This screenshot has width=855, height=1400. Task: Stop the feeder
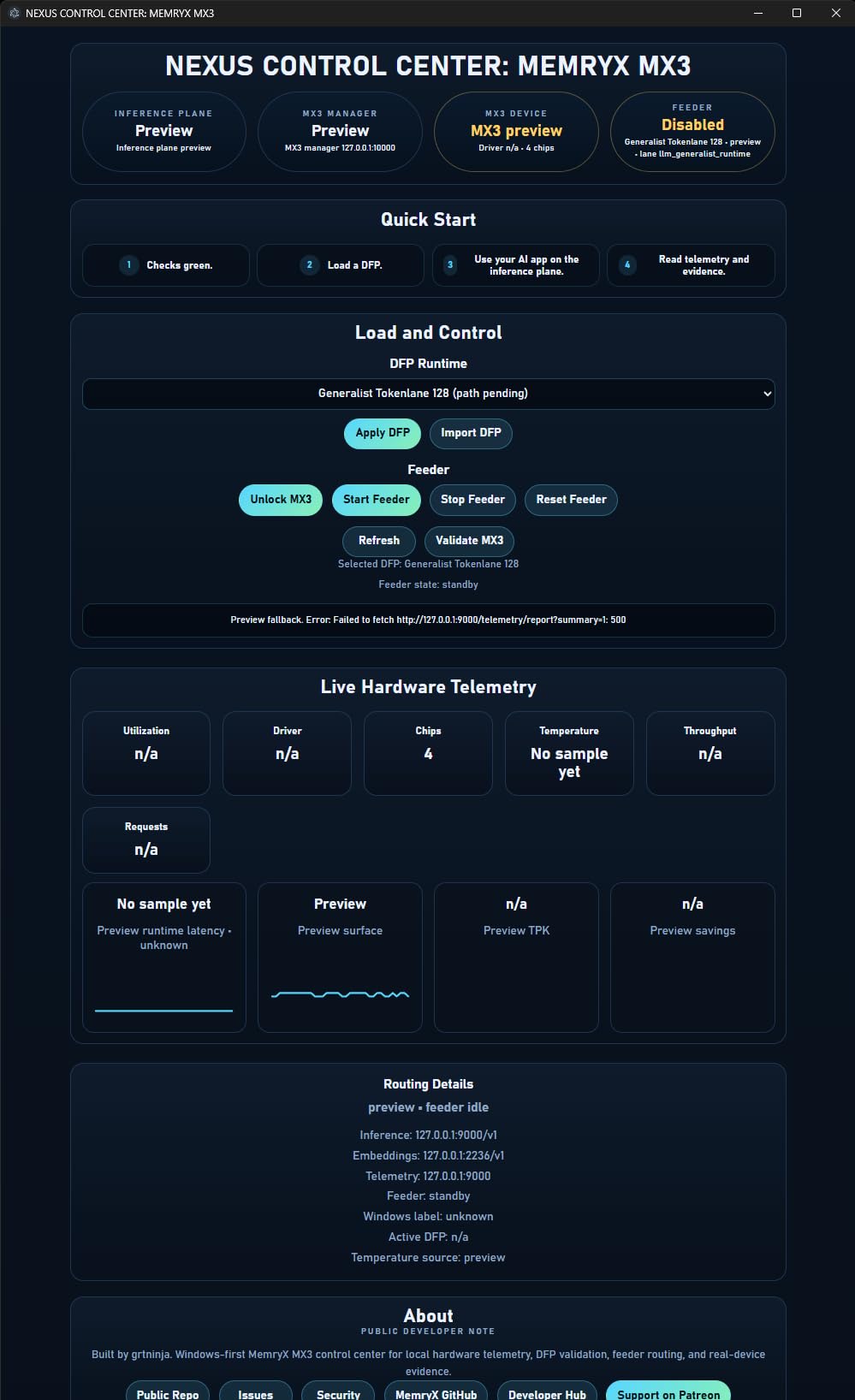tap(472, 500)
